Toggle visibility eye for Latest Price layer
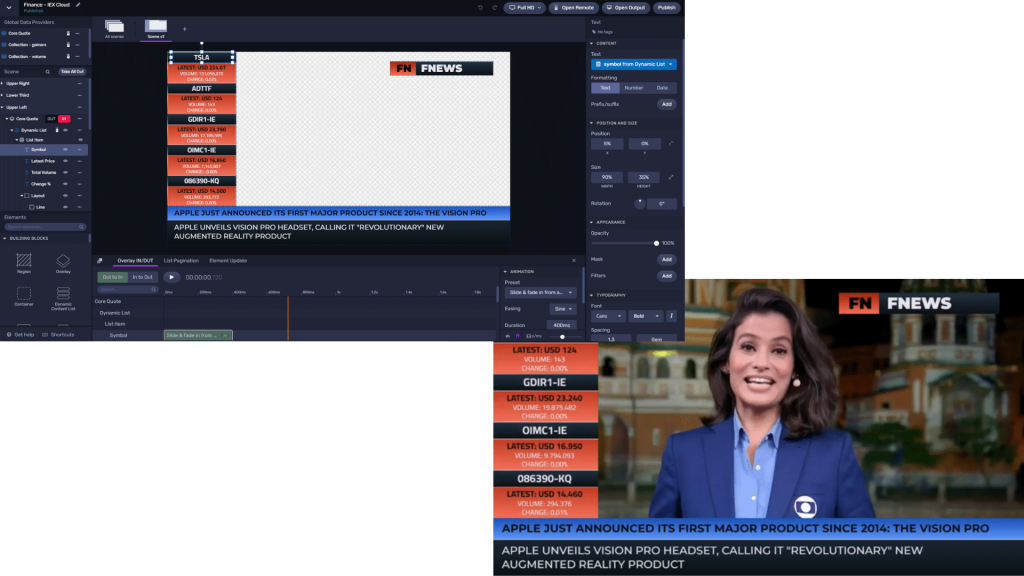1024x576 pixels. 65,161
